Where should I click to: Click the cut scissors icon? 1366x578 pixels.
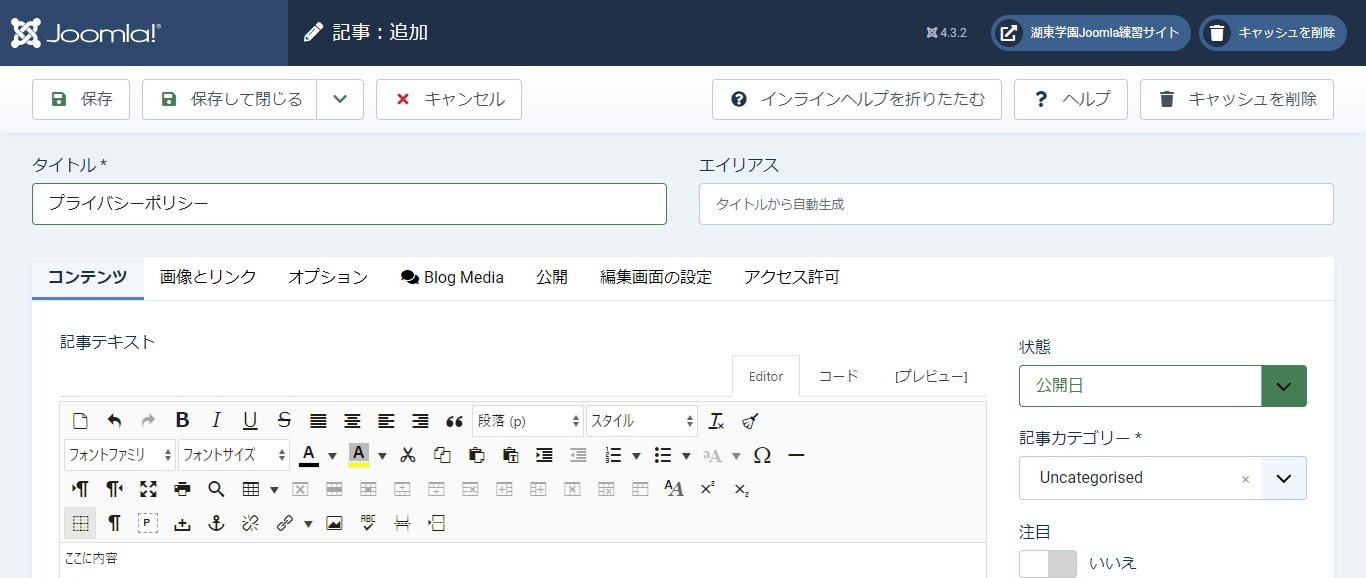point(408,455)
